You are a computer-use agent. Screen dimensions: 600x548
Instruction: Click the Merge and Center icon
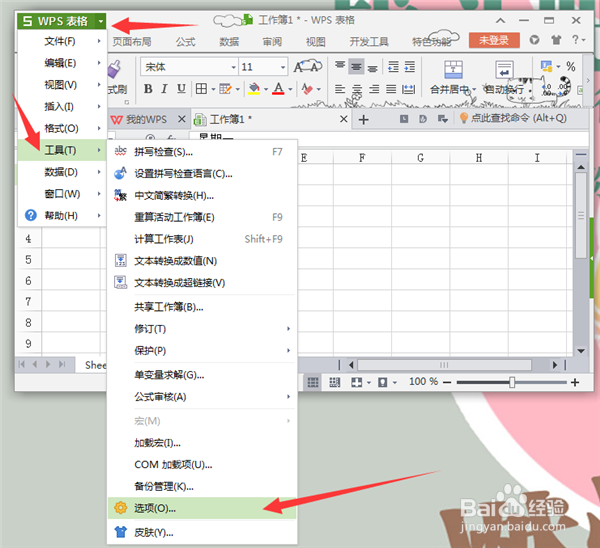[x=453, y=69]
